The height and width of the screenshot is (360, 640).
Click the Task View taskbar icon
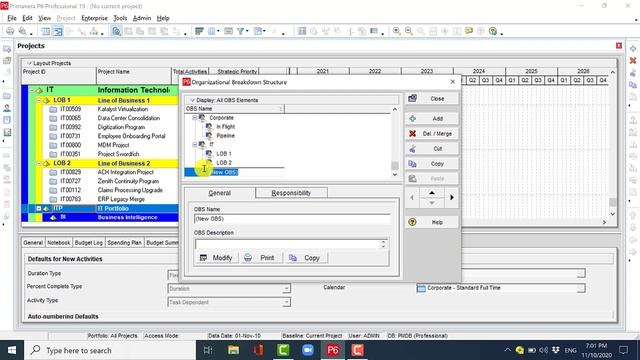click(x=208, y=350)
